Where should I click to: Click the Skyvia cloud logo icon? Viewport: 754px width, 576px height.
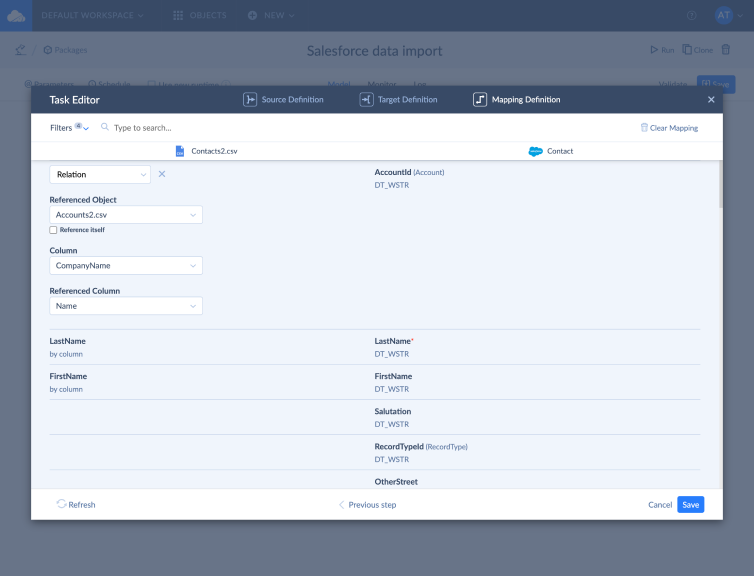click(16, 15)
